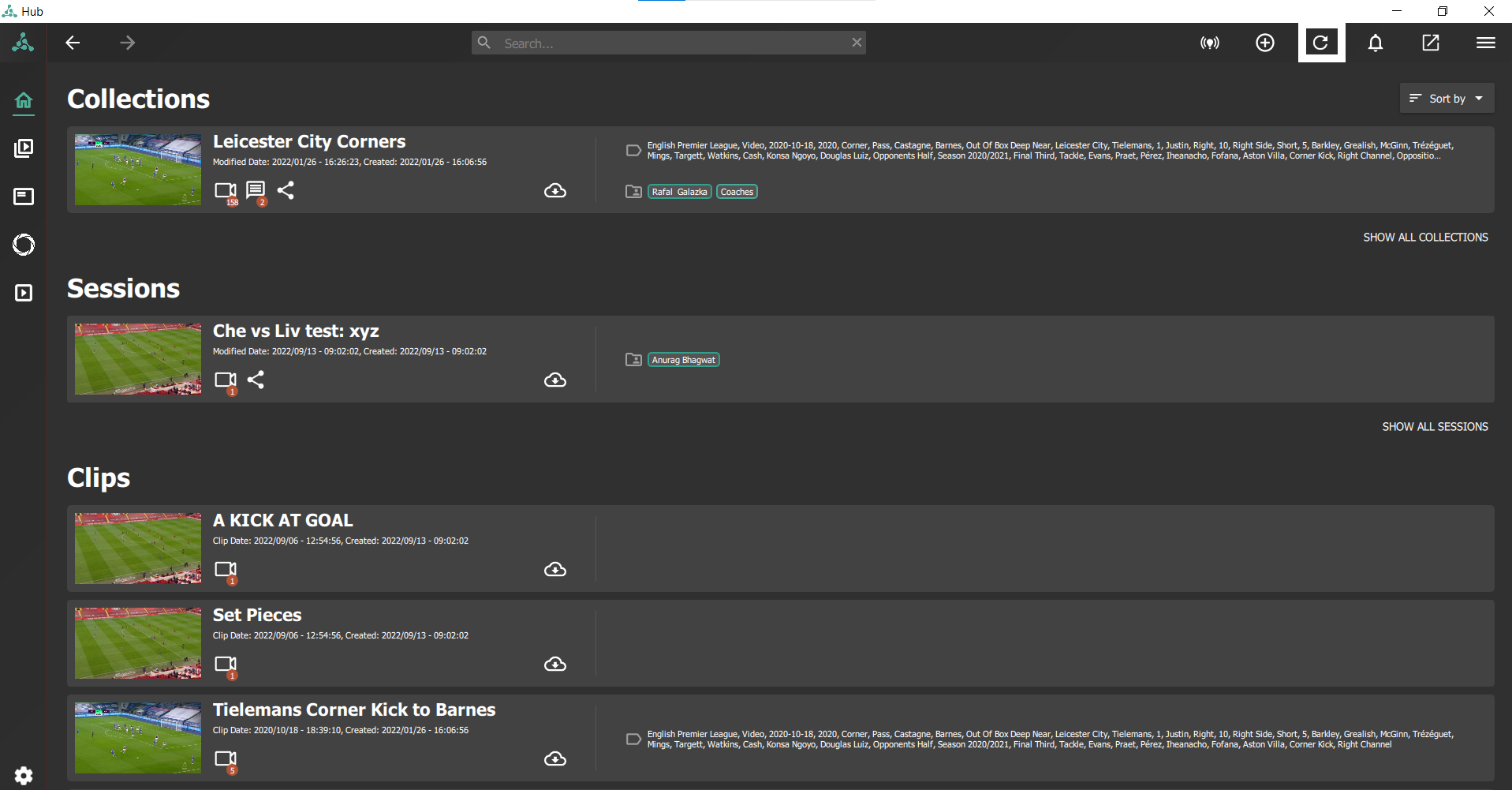Open comments icon for Leicester City Corners
The width and height of the screenshot is (1512, 790).
click(x=256, y=191)
